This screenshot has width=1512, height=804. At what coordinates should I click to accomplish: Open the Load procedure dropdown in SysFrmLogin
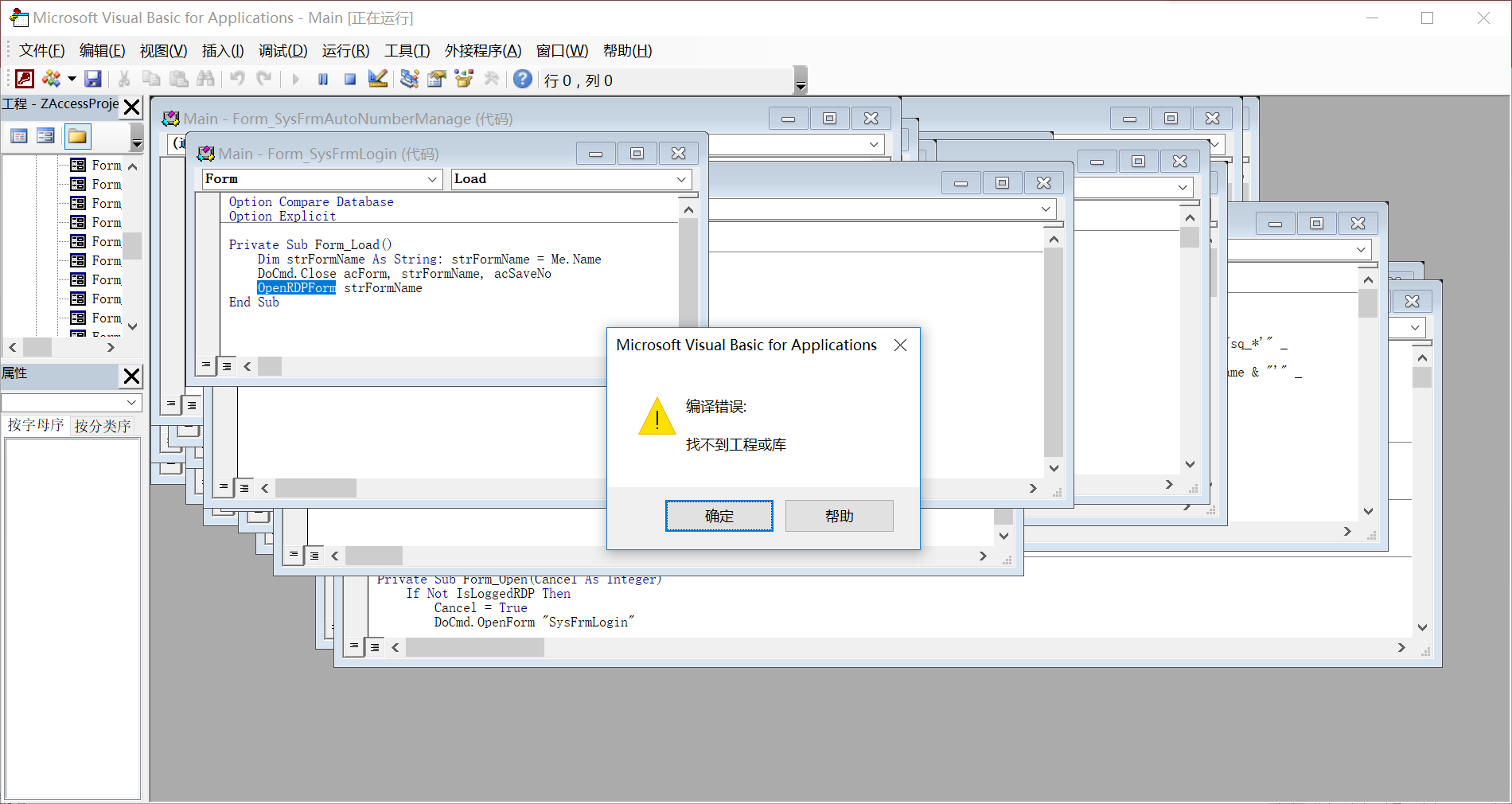(682, 179)
